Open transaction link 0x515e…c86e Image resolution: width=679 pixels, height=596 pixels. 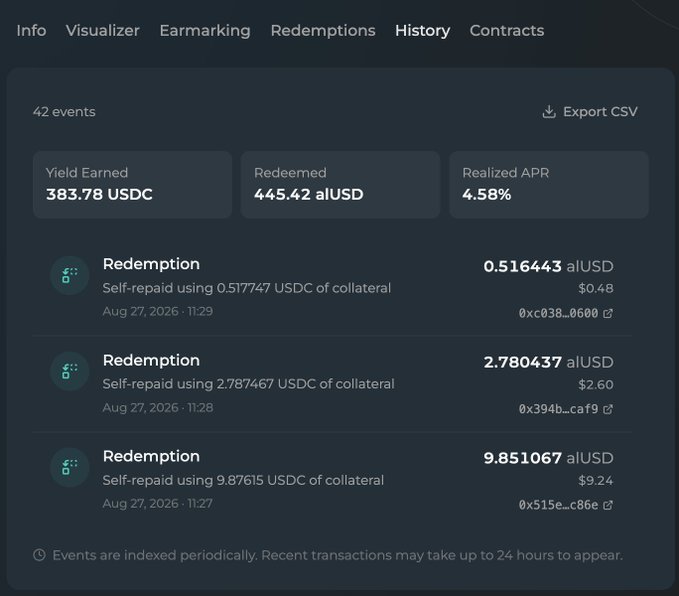point(566,505)
